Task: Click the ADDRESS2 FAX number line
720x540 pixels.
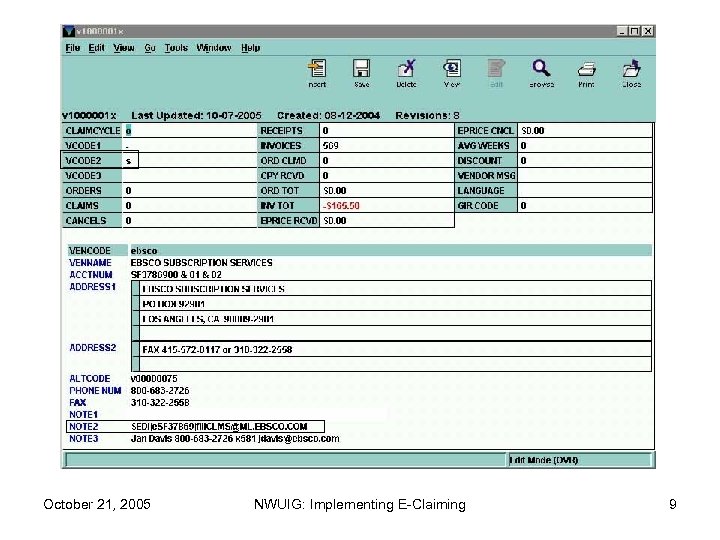Action: [x=395, y=350]
